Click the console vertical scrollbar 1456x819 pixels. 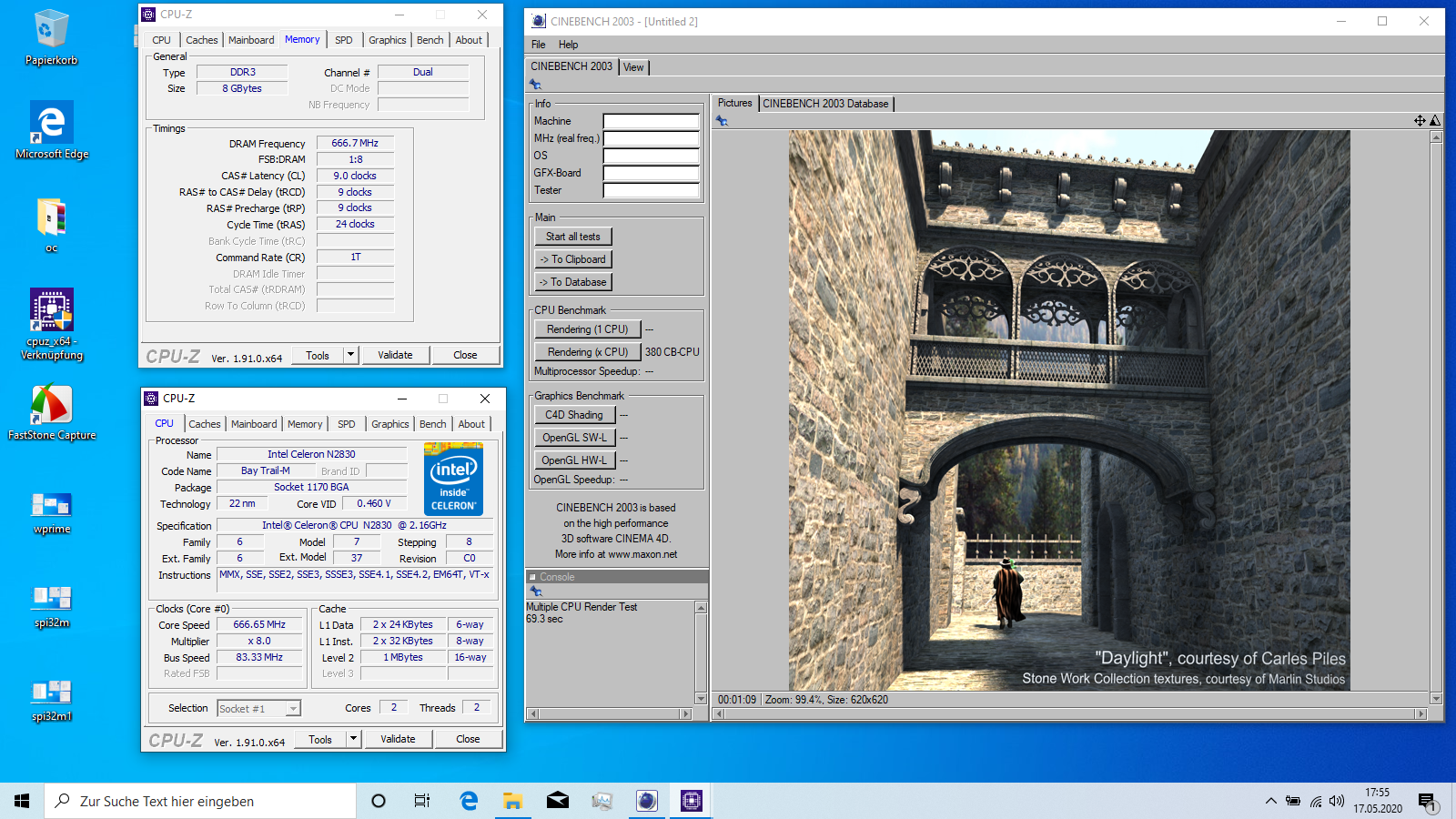pos(701,652)
